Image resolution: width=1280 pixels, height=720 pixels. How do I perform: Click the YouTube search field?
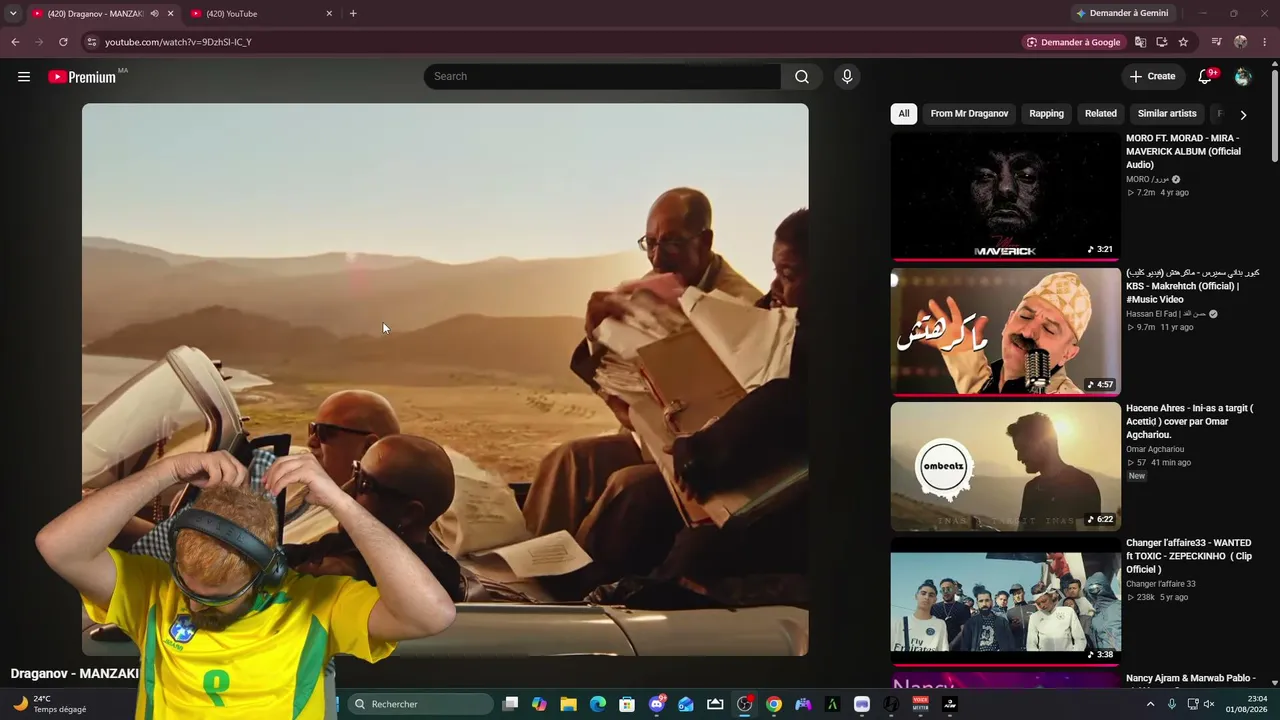[602, 77]
